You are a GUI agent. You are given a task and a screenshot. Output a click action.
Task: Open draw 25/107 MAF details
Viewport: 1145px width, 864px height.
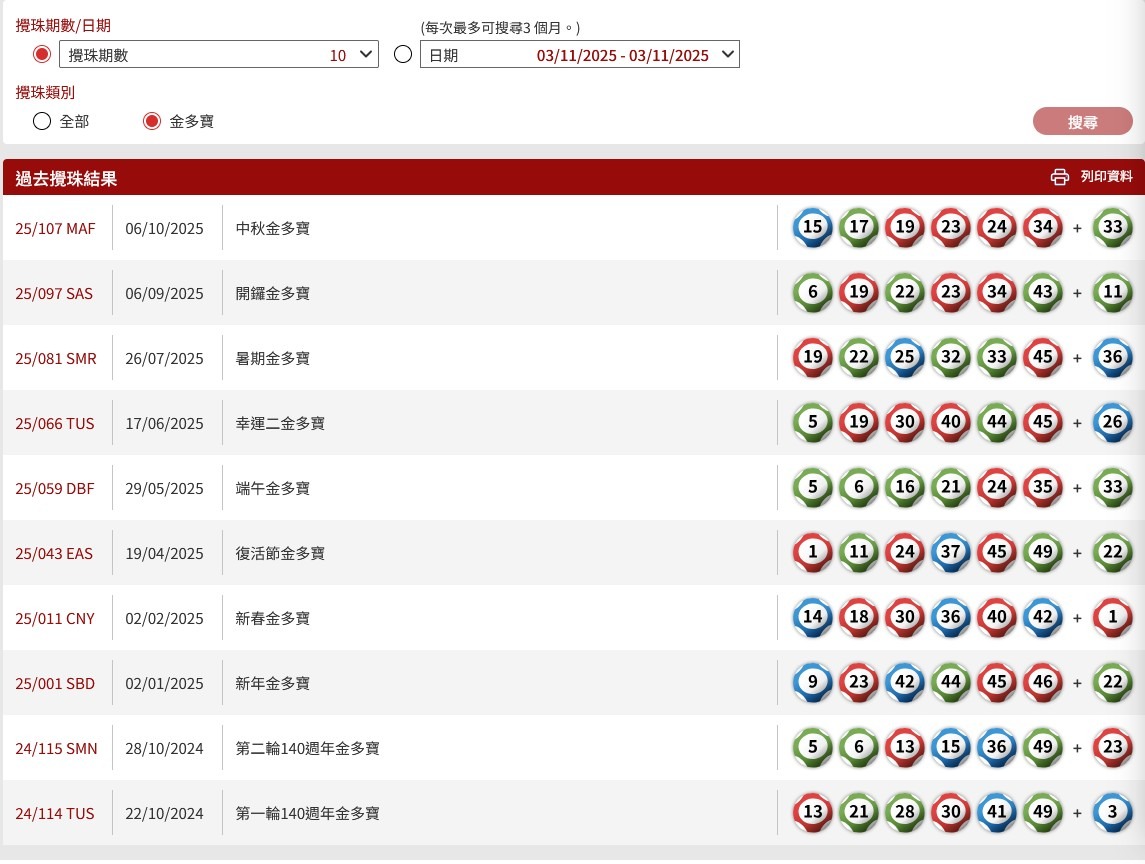pyautogui.click(x=55, y=228)
